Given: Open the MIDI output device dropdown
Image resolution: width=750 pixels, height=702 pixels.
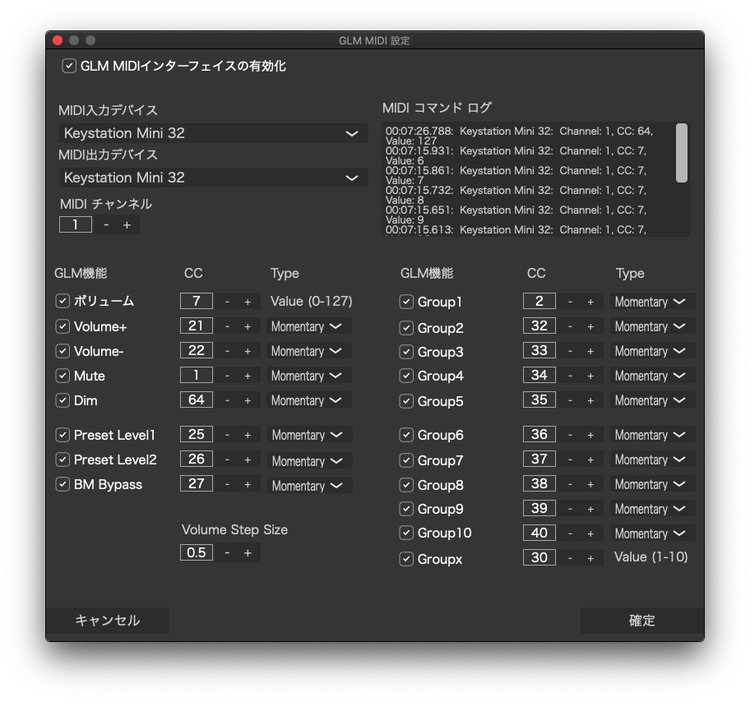Looking at the screenshot, I should point(212,178).
